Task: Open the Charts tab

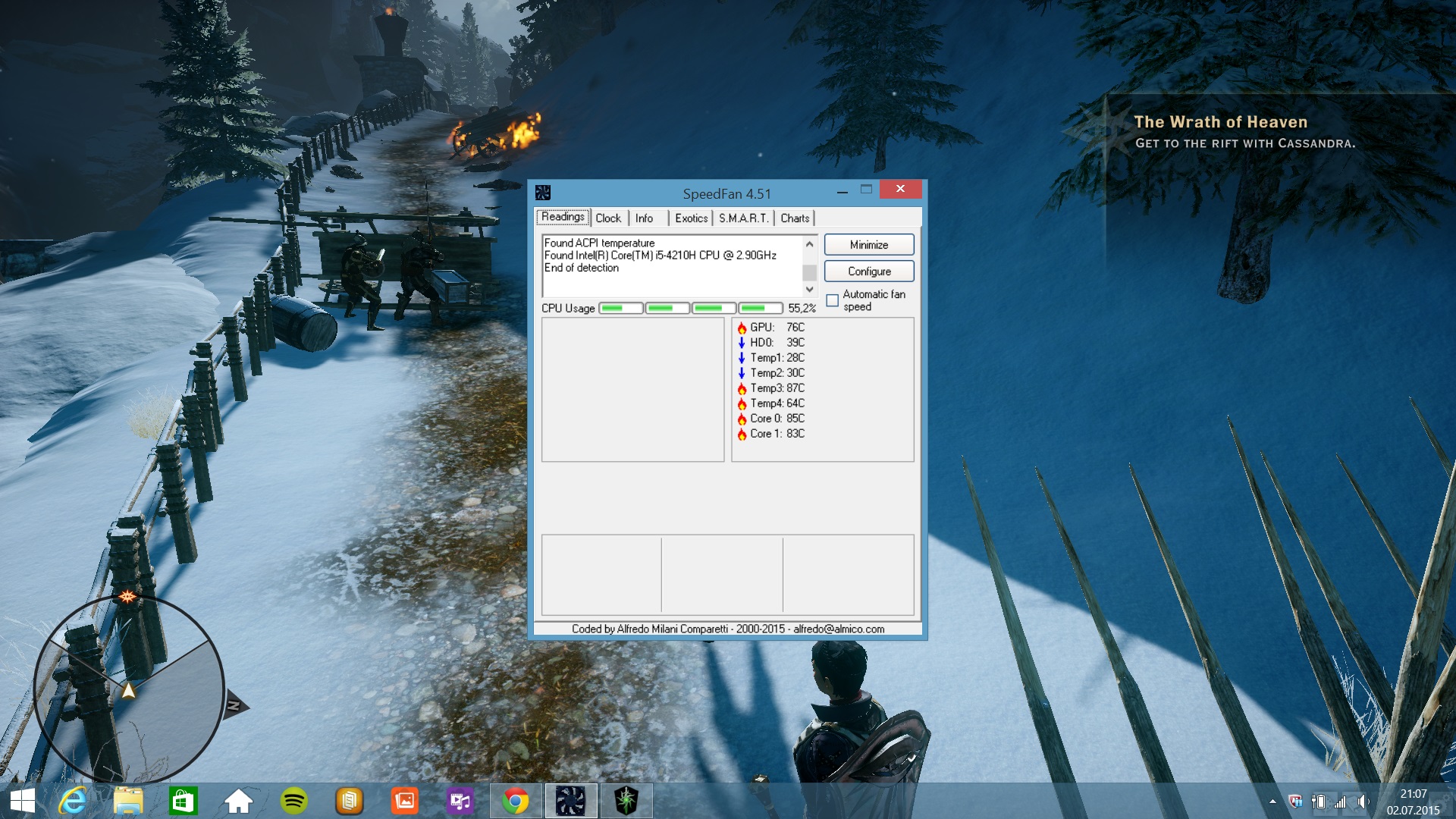Action: [x=795, y=218]
